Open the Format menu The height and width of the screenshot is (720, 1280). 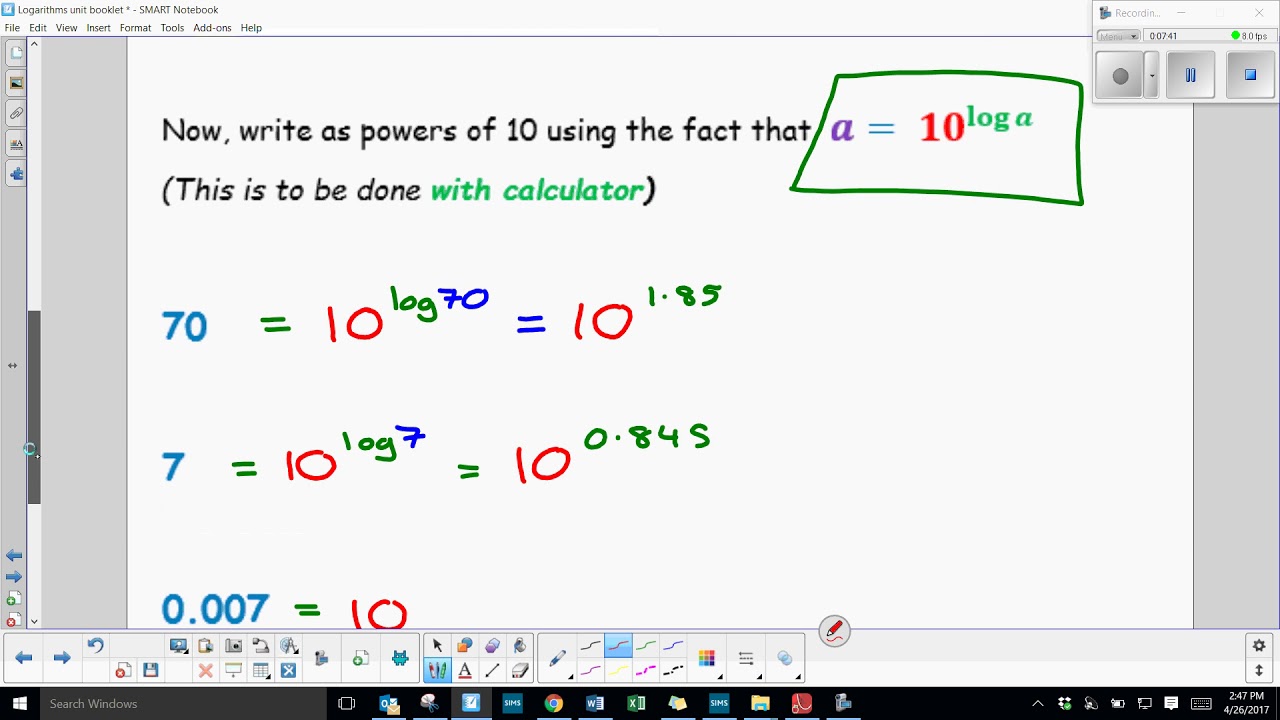click(x=135, y=28)
